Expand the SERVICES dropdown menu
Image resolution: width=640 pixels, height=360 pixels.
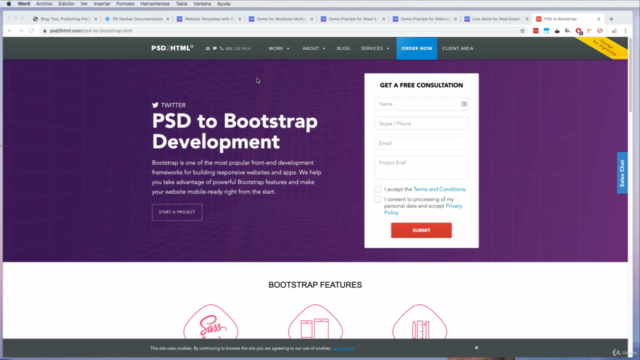pyautogui.click(x=375, y=48)
